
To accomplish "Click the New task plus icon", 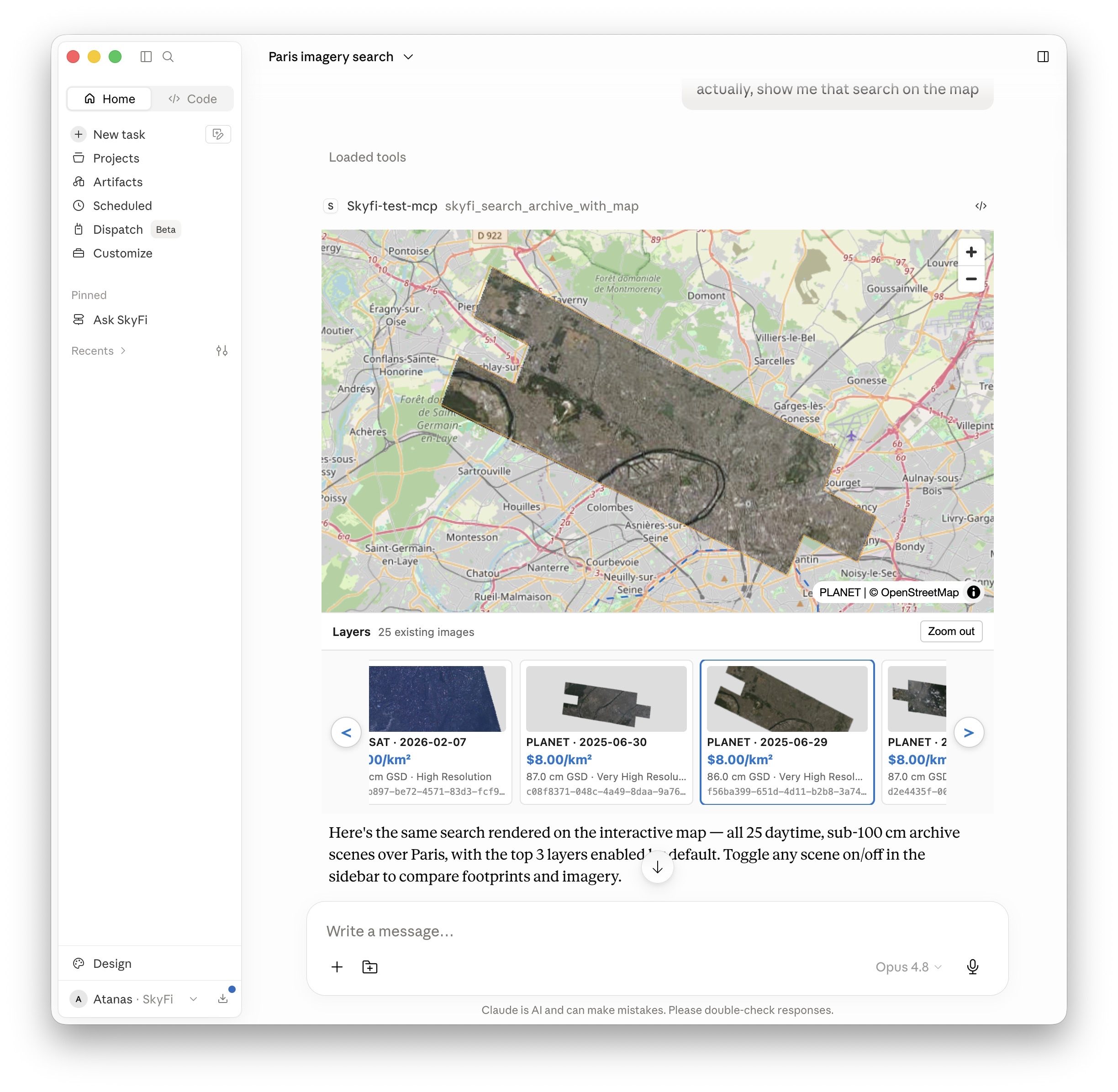I will [79, 134].
